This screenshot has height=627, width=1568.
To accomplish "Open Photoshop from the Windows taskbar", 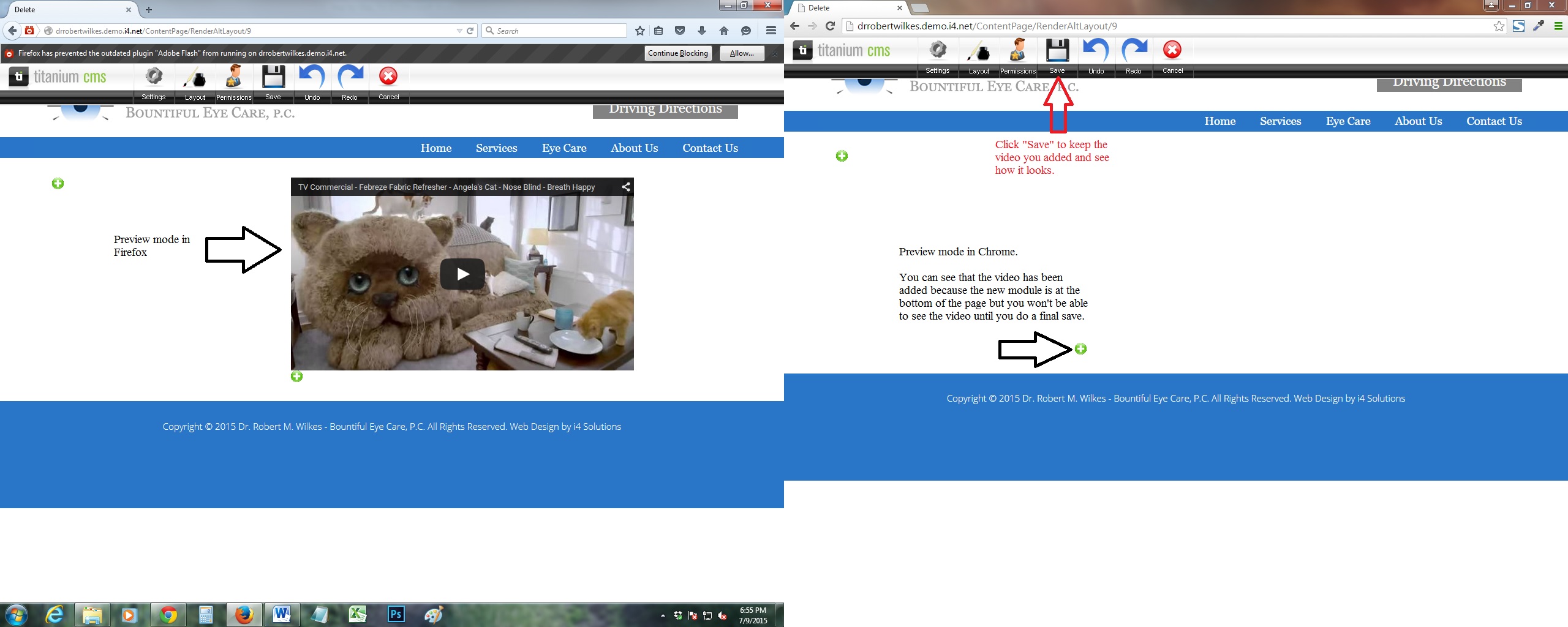I will (396, 614).
